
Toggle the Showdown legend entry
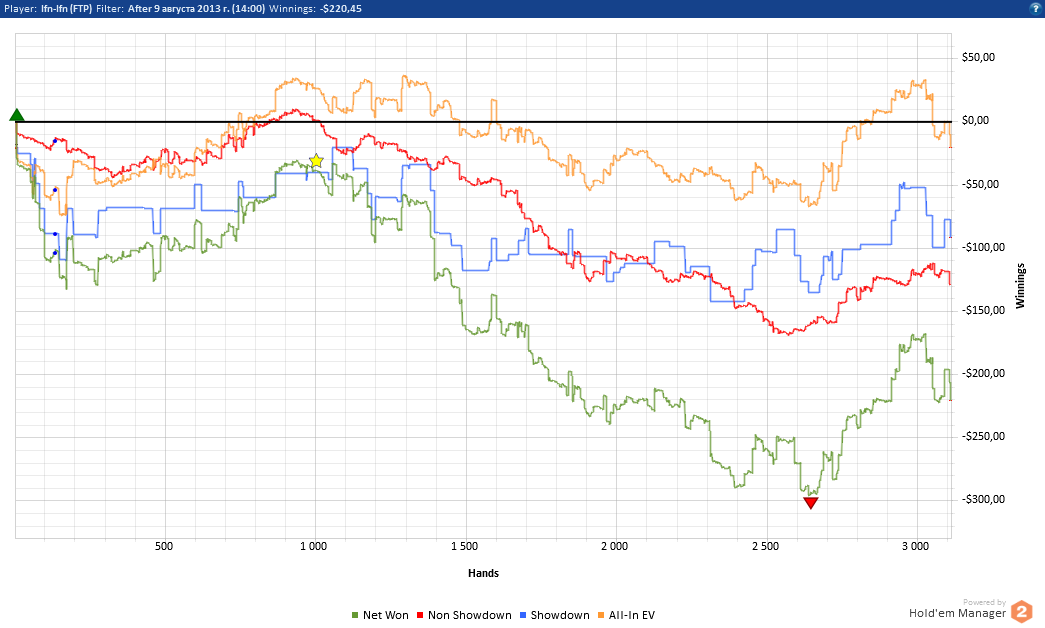point(554,615)
